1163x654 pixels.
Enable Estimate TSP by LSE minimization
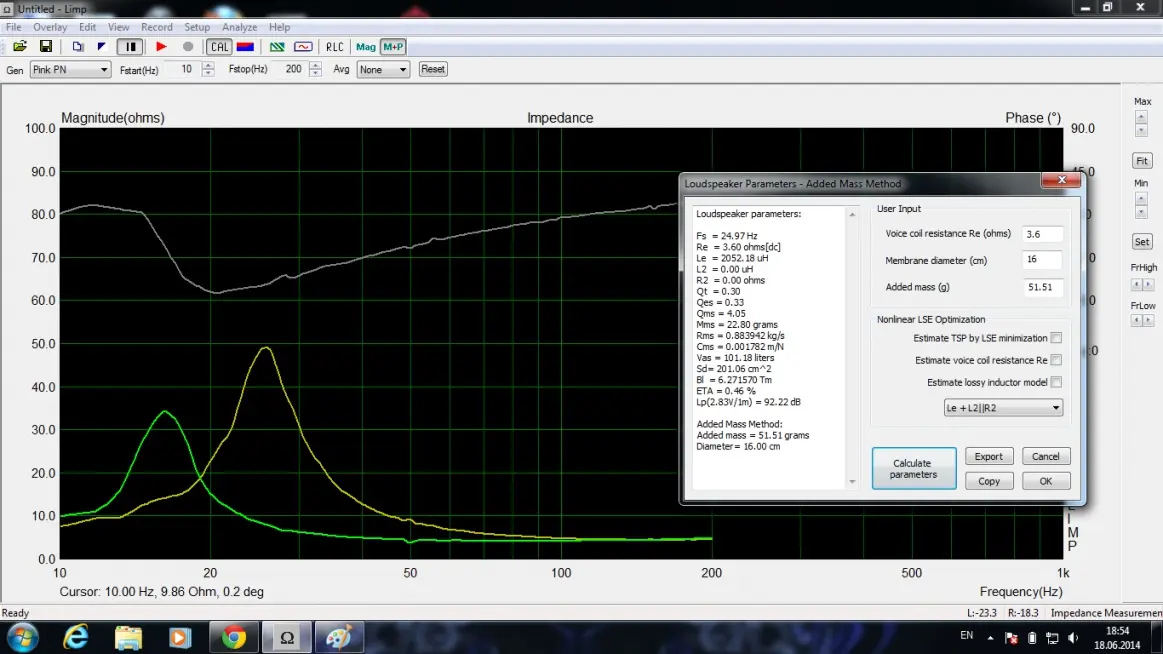pos(1056,339)
